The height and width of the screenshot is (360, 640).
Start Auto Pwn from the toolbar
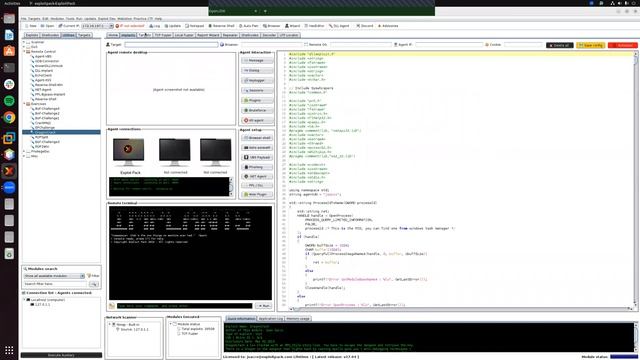[x=249, y=26]
